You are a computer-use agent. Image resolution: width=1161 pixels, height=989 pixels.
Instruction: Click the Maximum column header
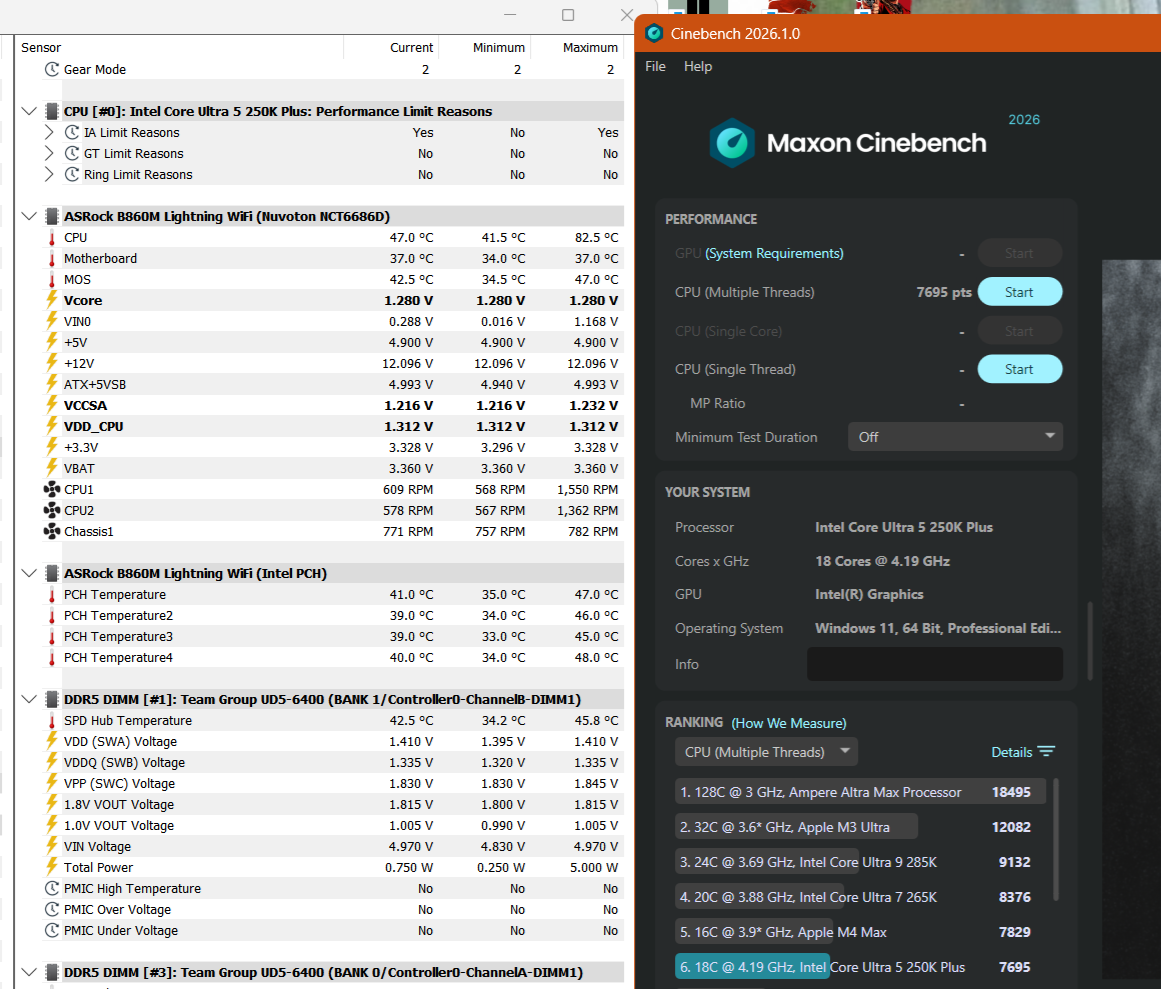click(x=589, y=47)
